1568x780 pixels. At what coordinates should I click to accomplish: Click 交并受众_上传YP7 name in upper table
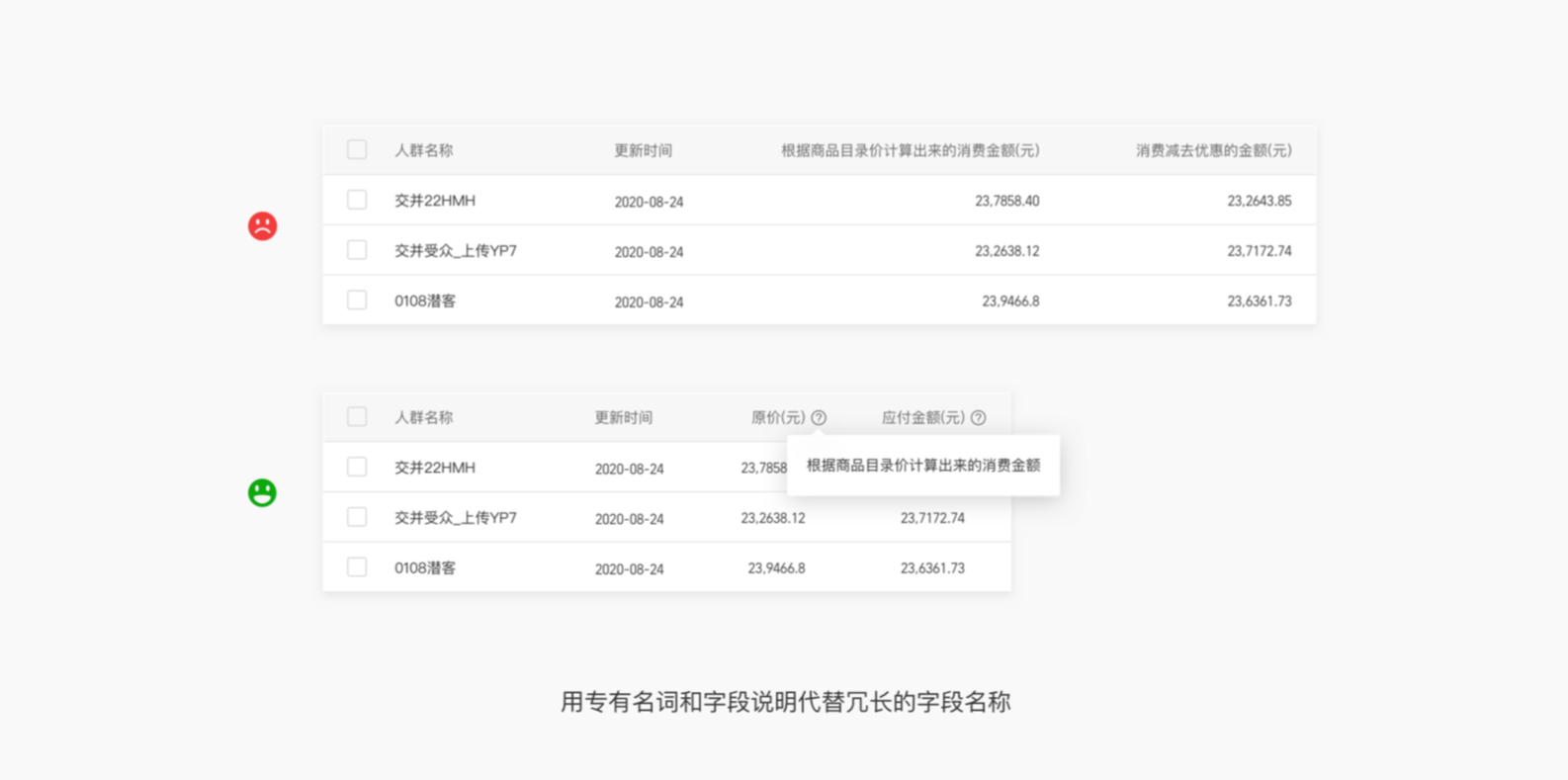456,251
